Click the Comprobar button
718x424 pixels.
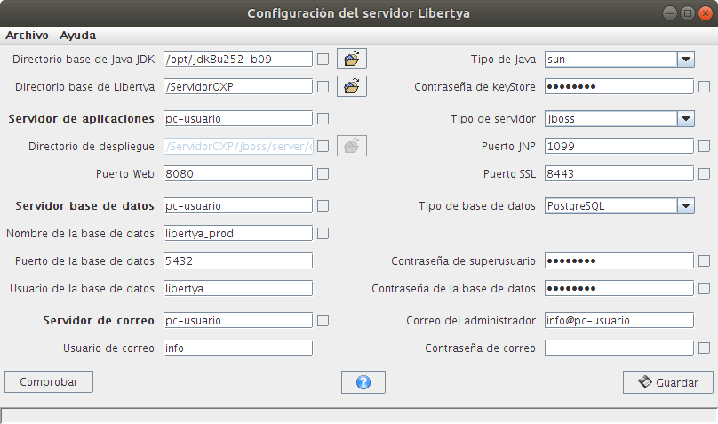click(49, 382)
